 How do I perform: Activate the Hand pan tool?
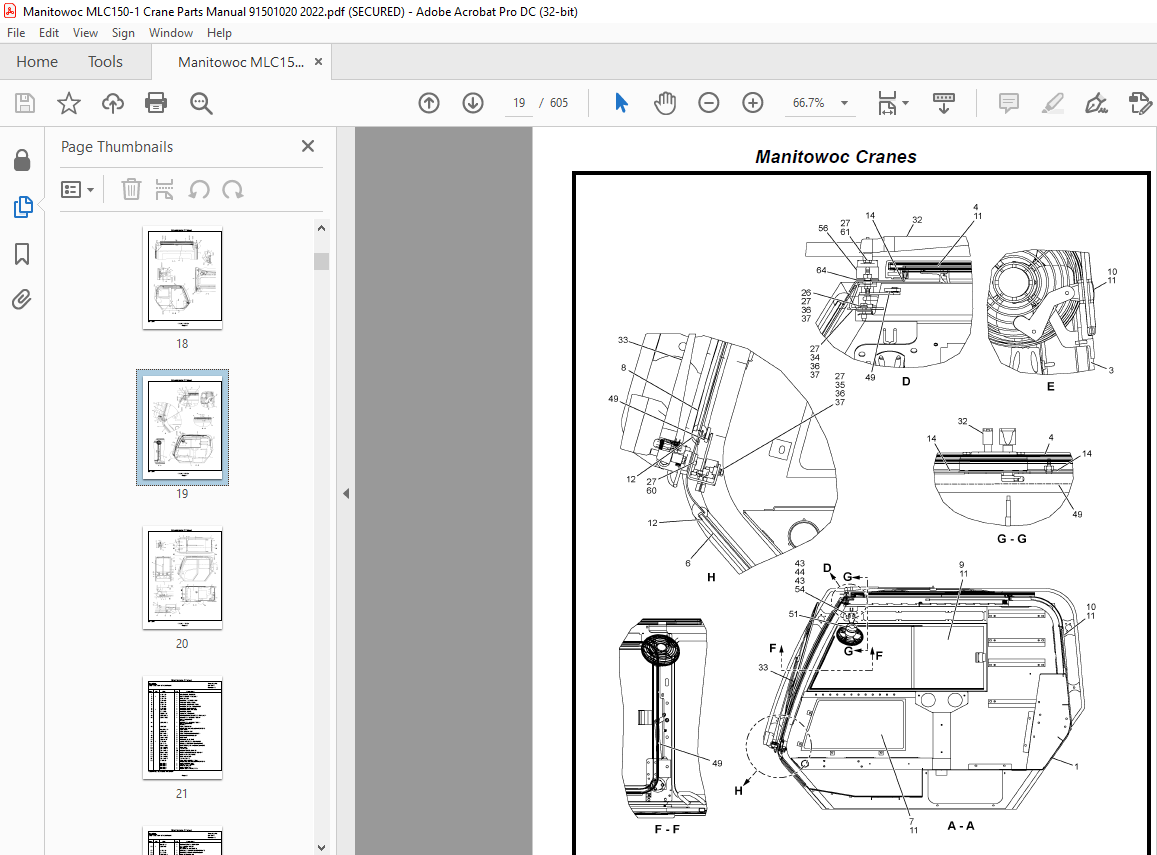(x=665, y=103)
